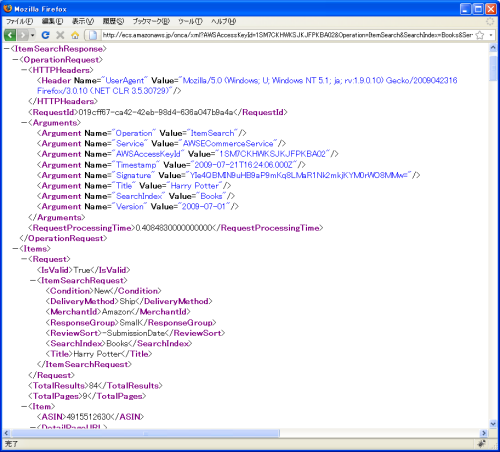
Task: Click the 'Harry Potter' Title argument value
Action: (x=195, y=186)
